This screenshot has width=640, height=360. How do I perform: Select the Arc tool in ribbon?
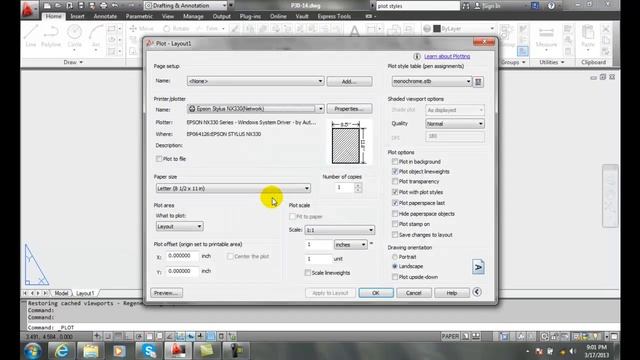click(x=96, y=36)
